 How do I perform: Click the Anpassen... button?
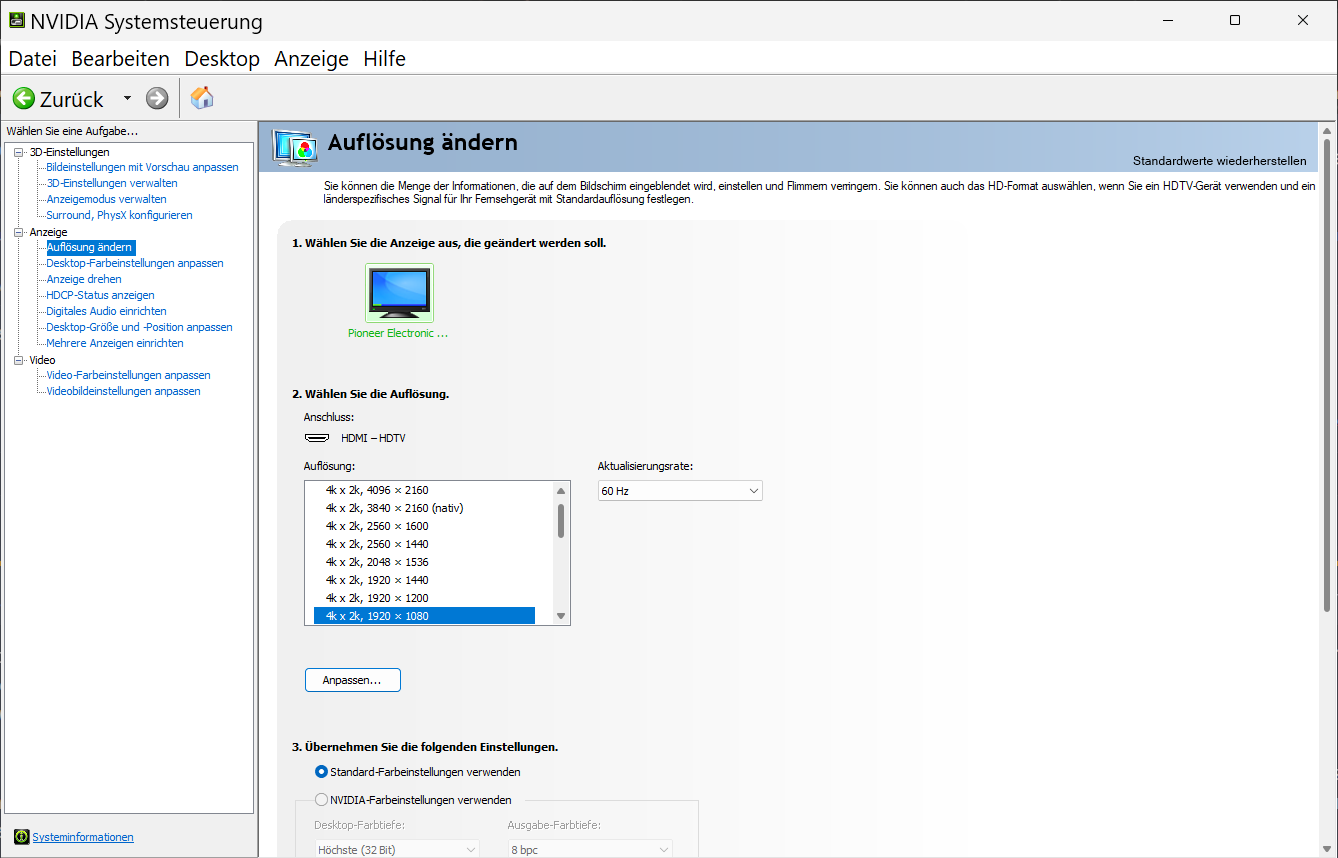tap(352, 680)
